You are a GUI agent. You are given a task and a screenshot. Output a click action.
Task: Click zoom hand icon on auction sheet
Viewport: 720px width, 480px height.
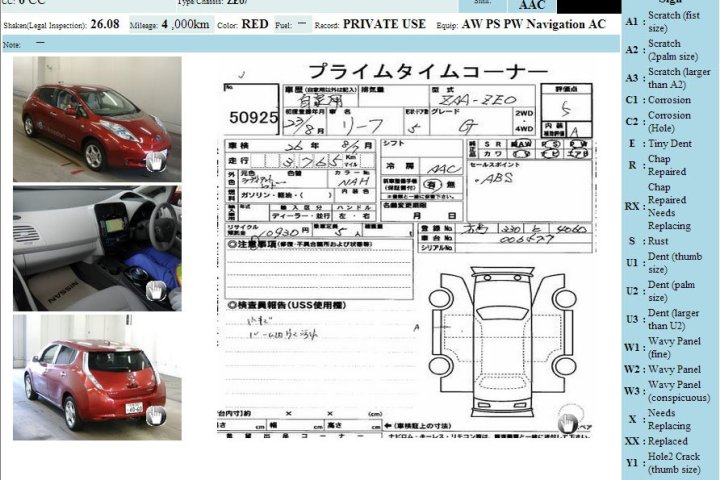coord(568,423)
